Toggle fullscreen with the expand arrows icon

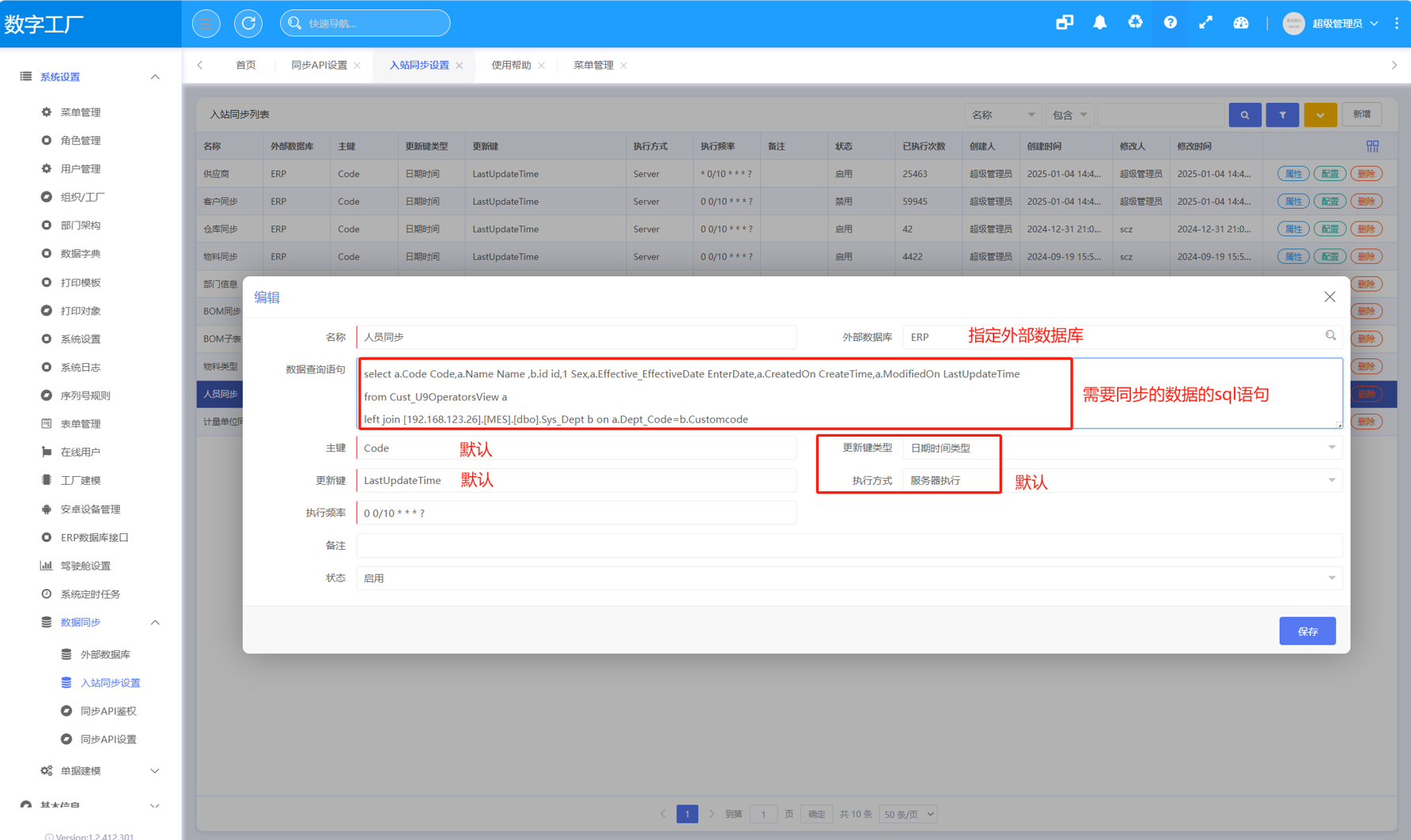coord(1205,23)
